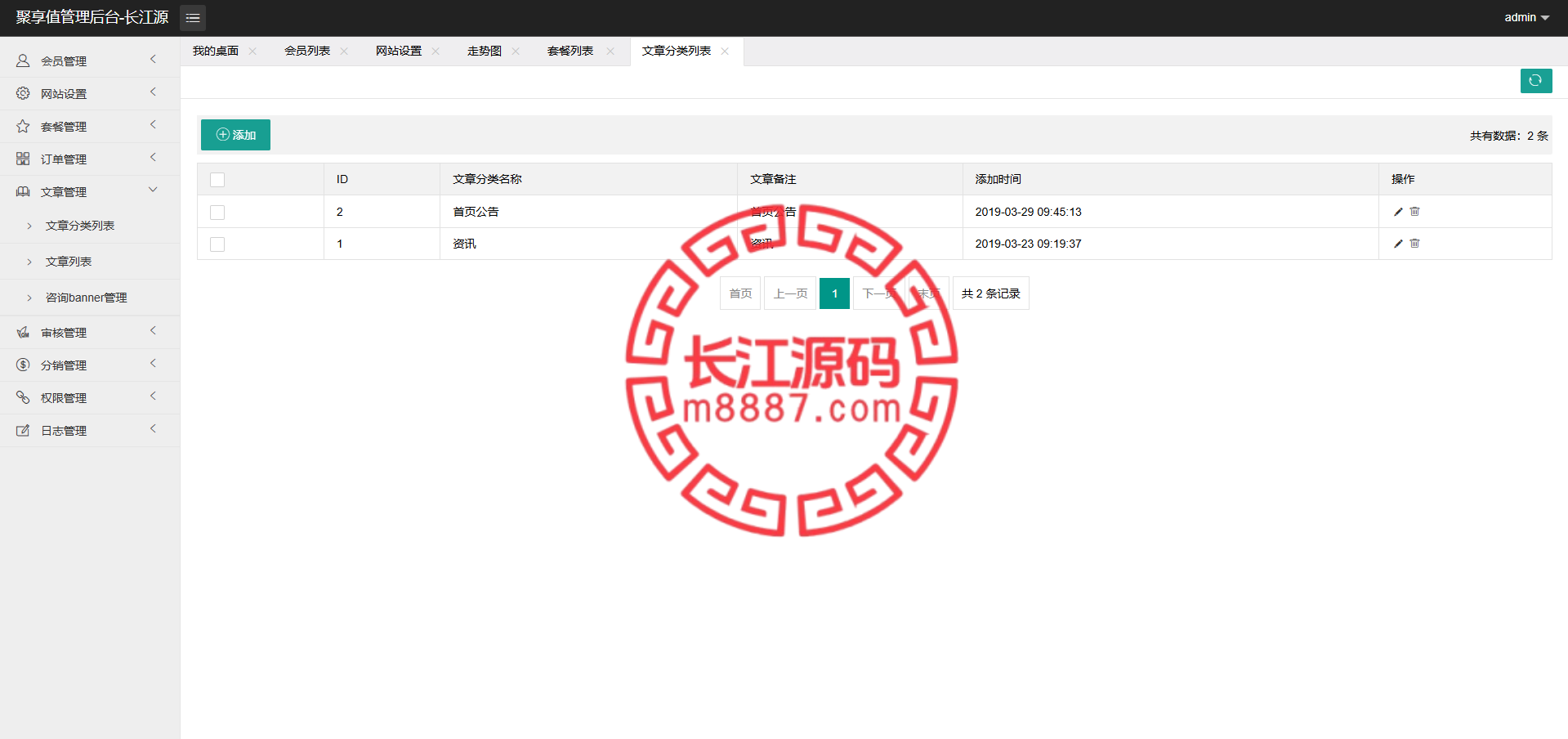The width and height of the screenshot is (1568, 739).
Task: Click the 聚享值管理后台 title
Action: pos(92,17)
